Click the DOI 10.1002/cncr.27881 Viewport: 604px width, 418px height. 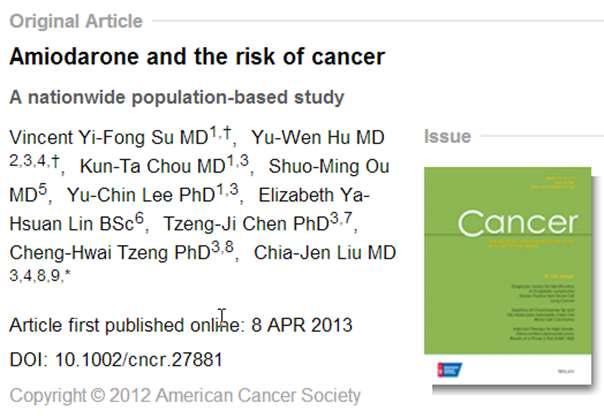(x=139, y=360)
